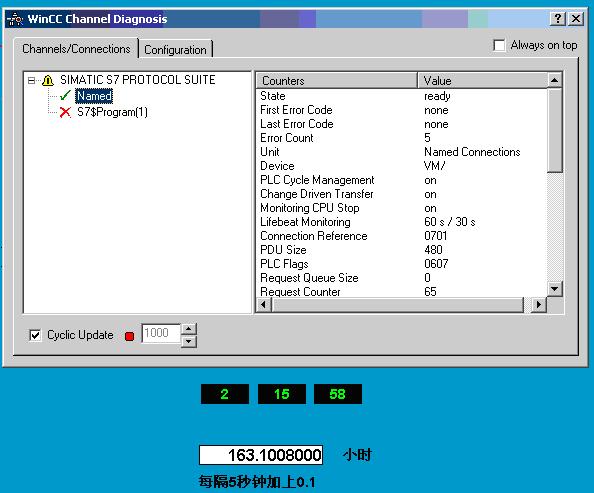Click the Last Error Code row

(402, 124)
